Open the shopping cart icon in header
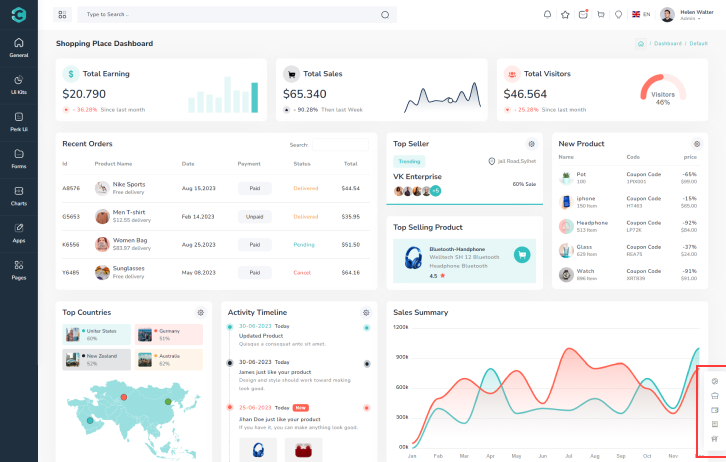 click(600, 15)
